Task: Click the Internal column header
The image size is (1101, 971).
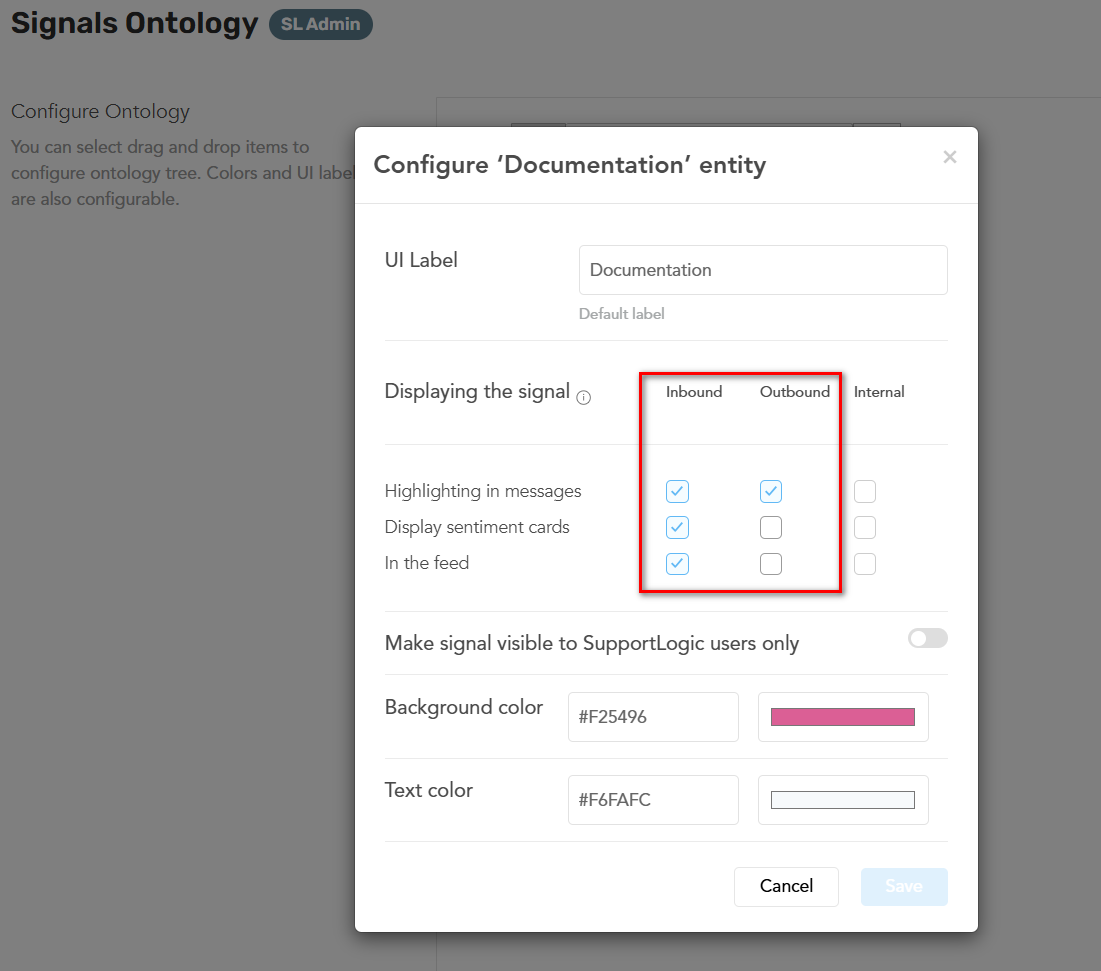Action: tap(879, 392)
